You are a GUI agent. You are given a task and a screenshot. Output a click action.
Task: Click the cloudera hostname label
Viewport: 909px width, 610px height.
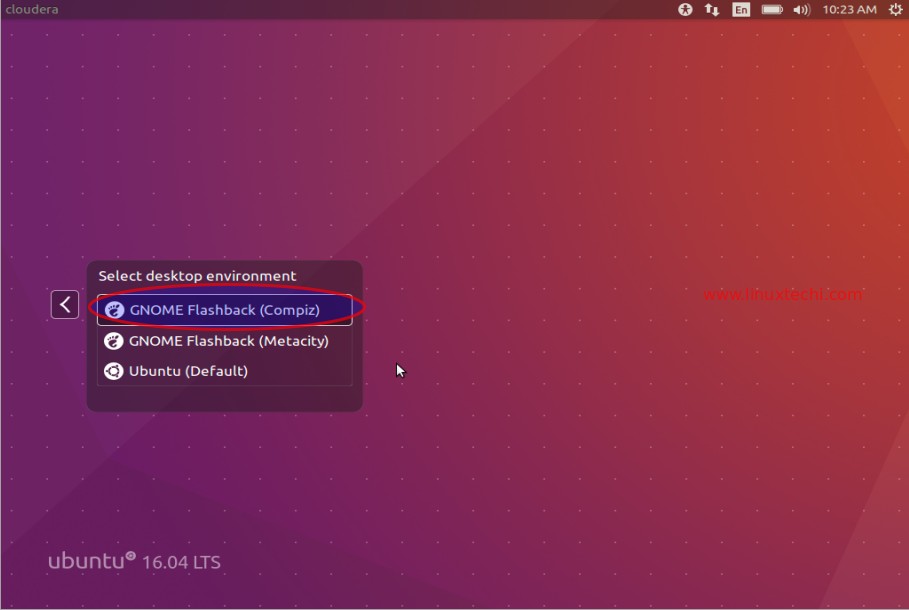click(30, 9)
